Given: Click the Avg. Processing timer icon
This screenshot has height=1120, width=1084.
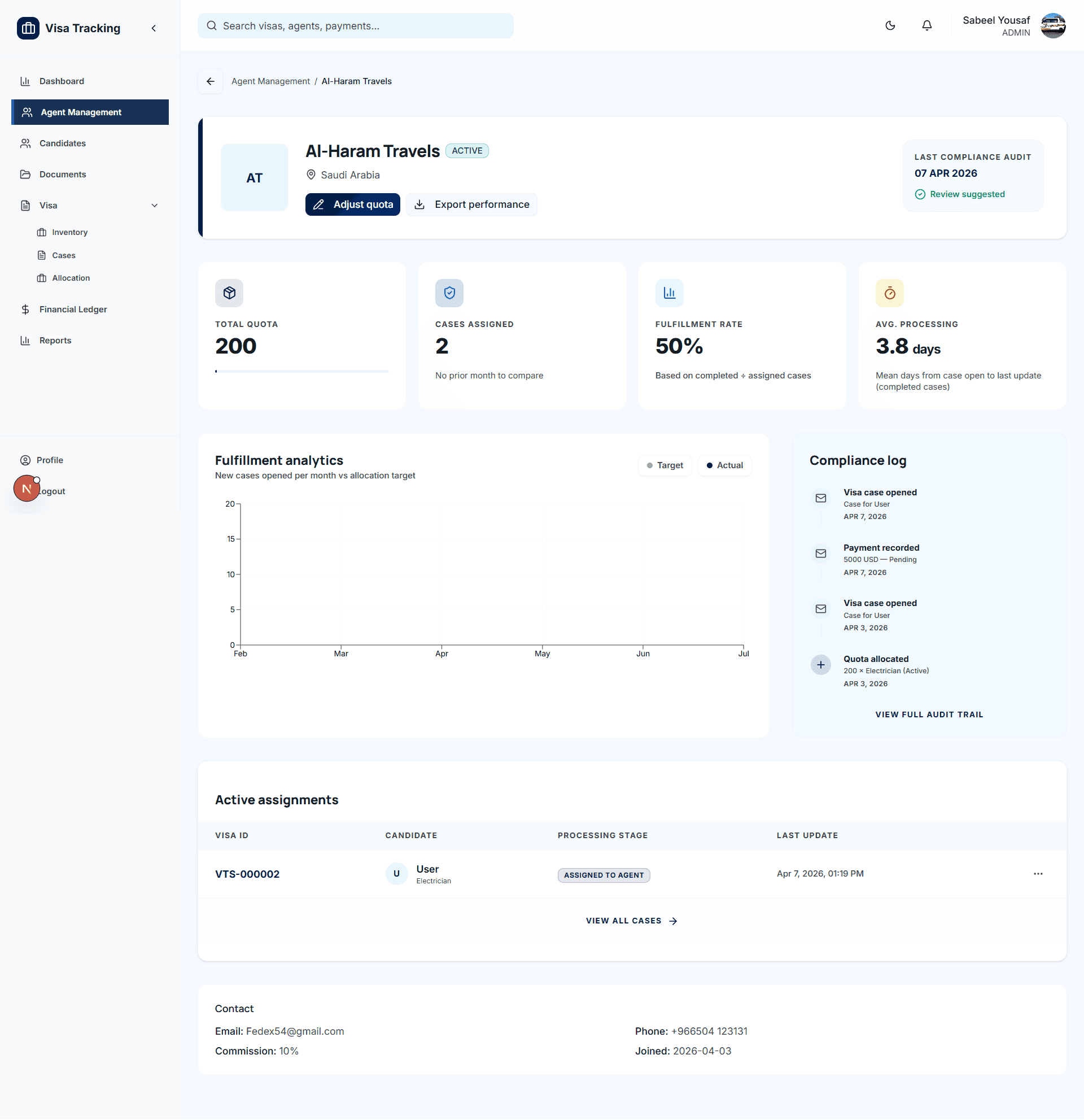Looking at the screenshot, I should click(889, 293).
